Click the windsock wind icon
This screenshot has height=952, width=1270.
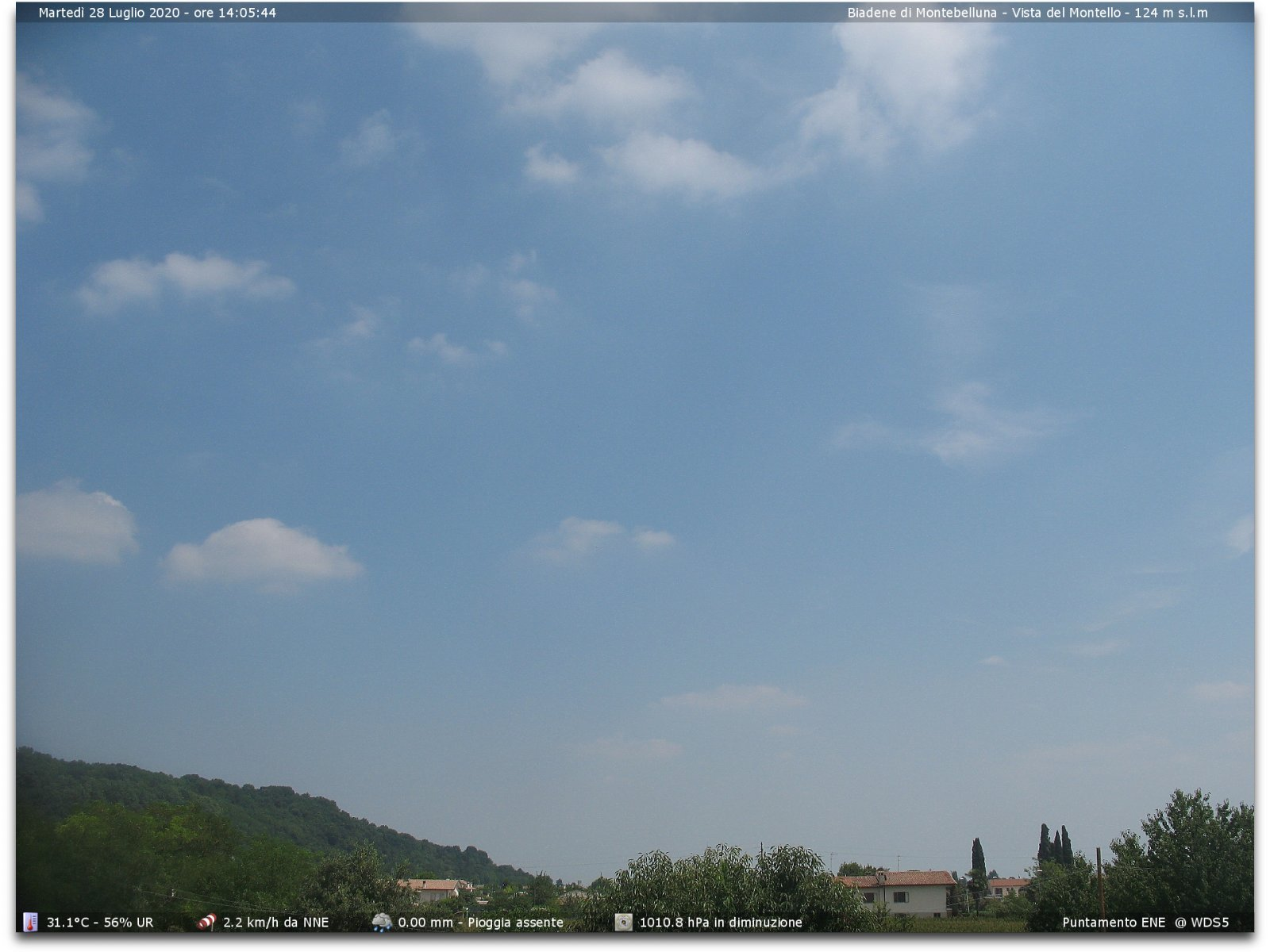206,922
